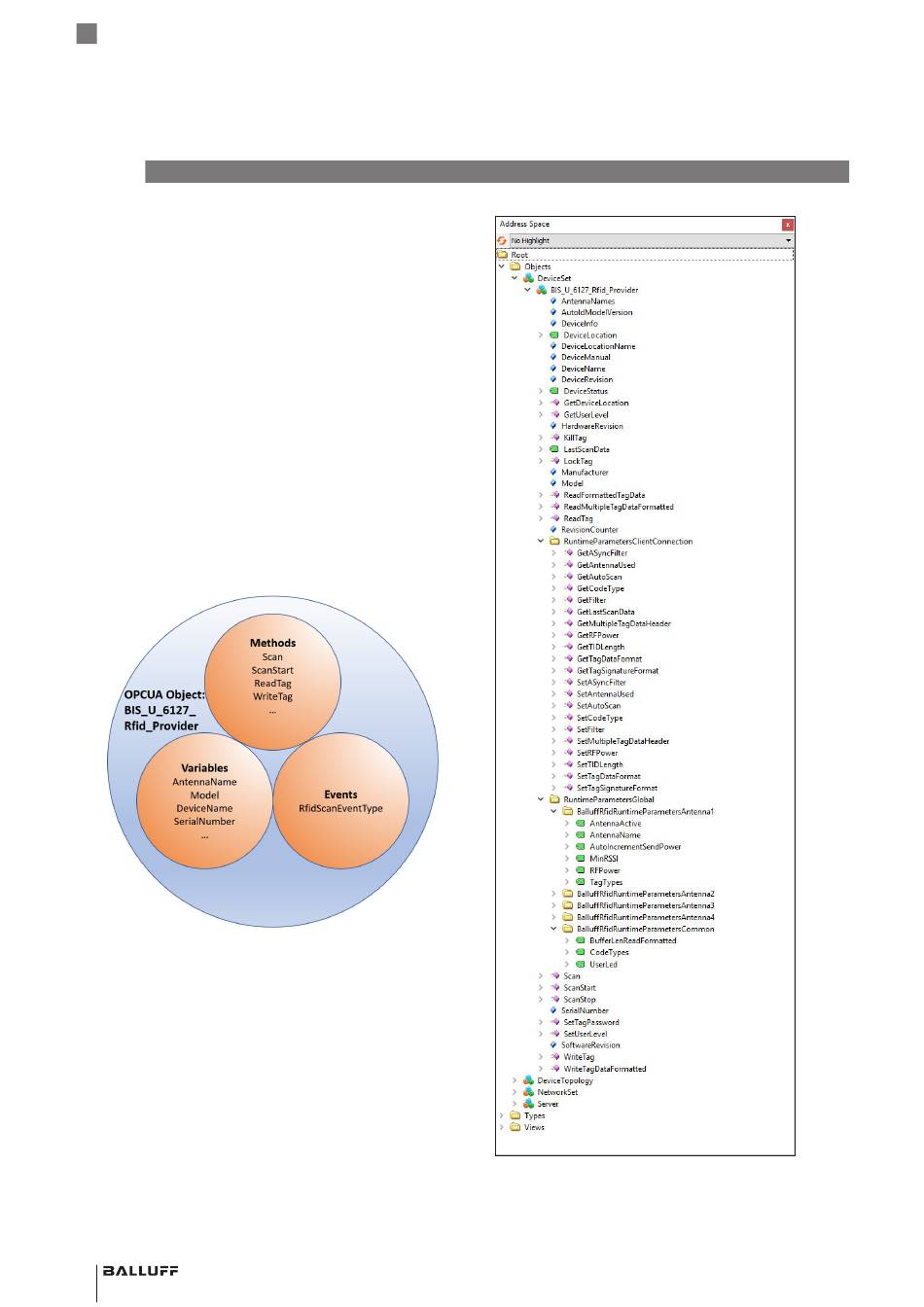This screenshot has height=1307, width=924.
Task: Click the LockTag method icon
Action: click(554, 461)
